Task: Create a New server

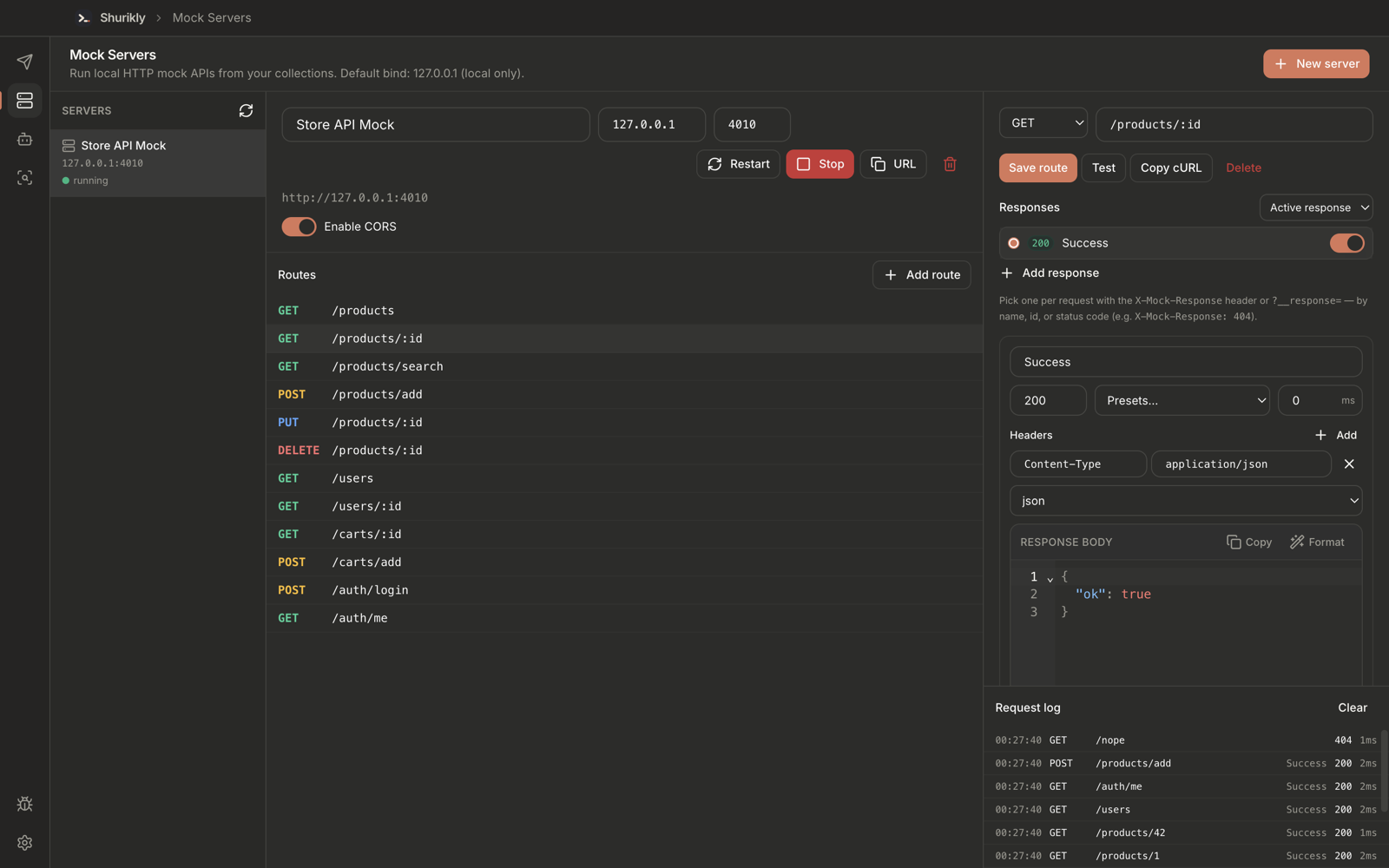Action: coord(1316,63)
